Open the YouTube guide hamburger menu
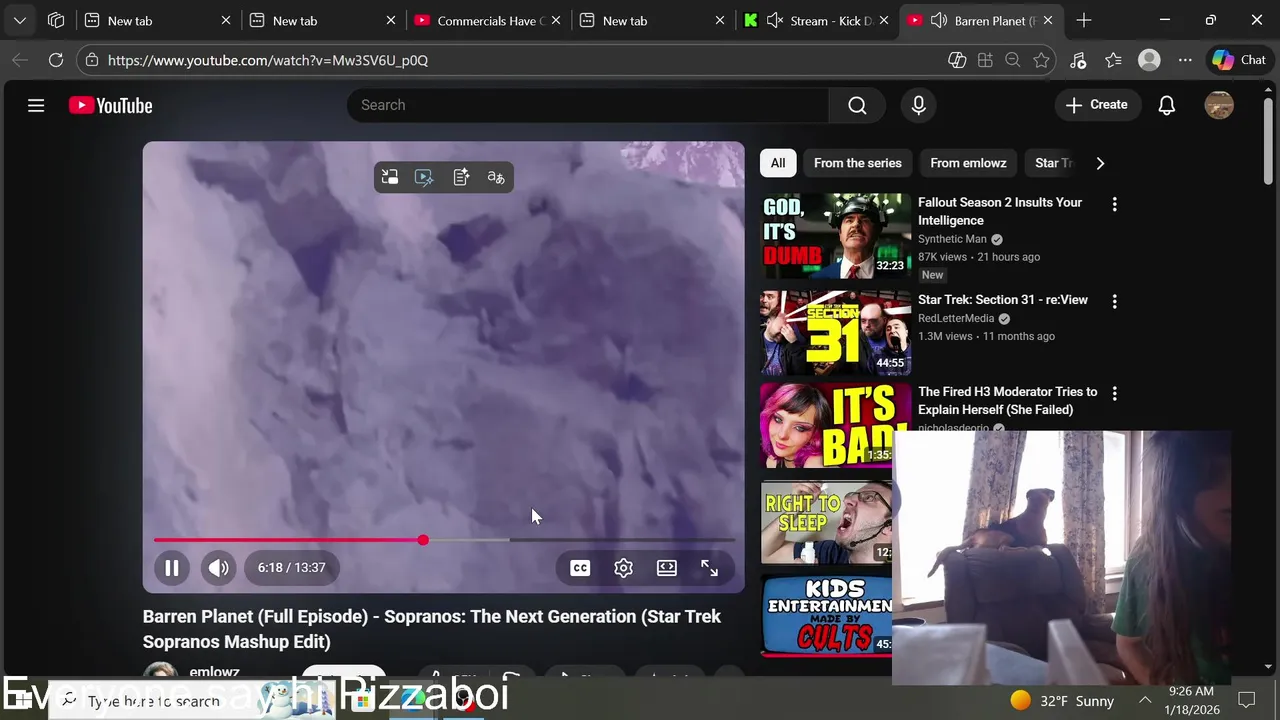The height and width of the screenshot is (720, 1280). click(36, 105)
